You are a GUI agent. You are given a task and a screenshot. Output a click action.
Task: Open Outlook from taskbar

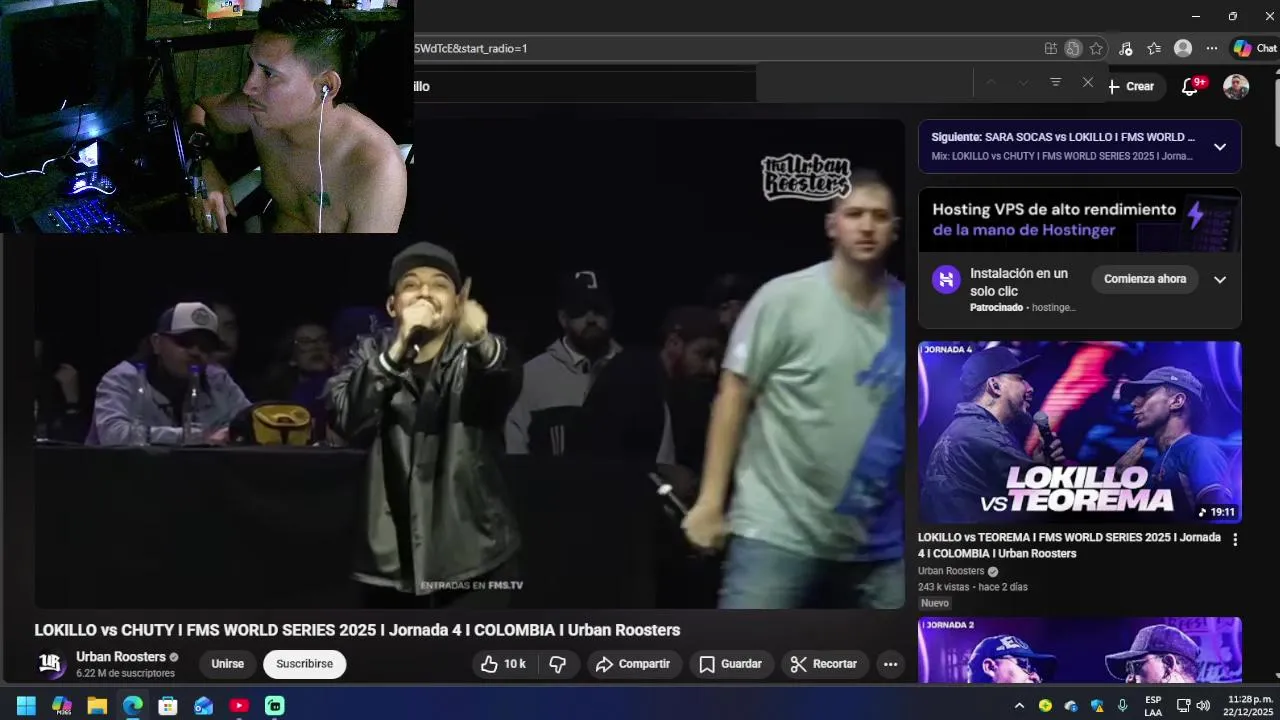click(x=204, y=706)
